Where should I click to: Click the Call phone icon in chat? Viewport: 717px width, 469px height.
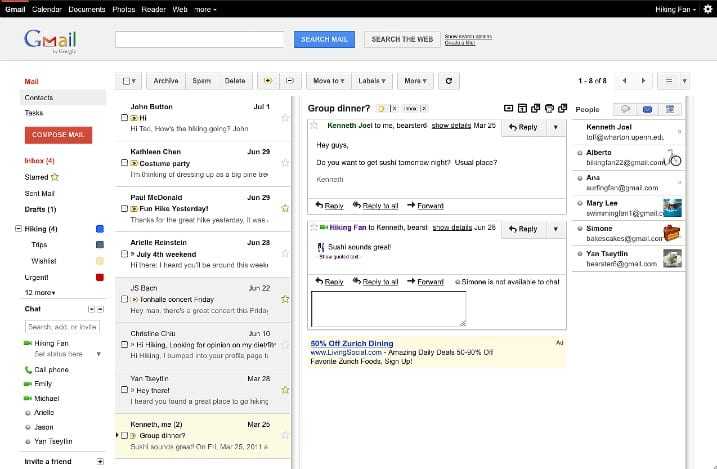pos(28,370)
